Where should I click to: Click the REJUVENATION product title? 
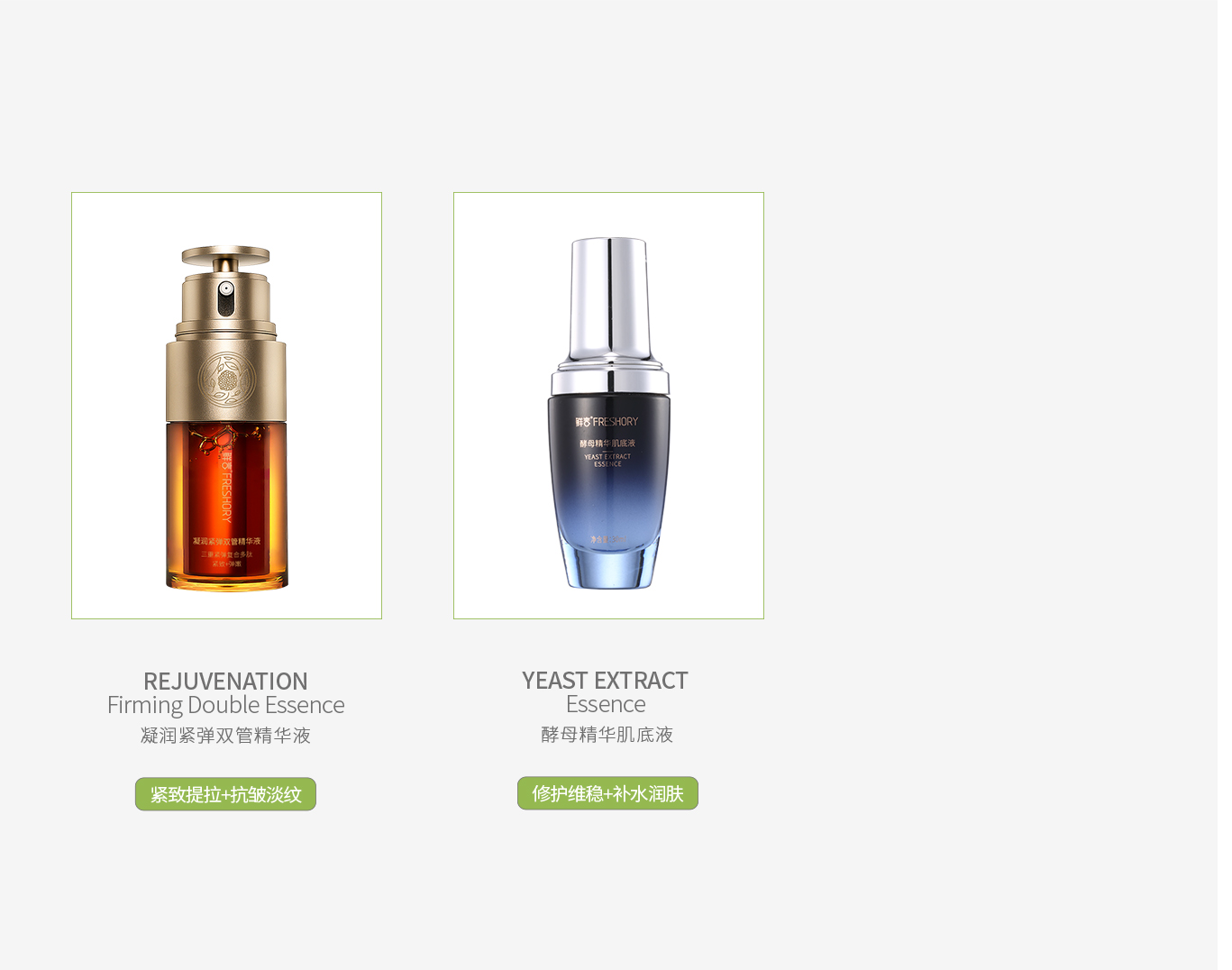pos(225,681)
